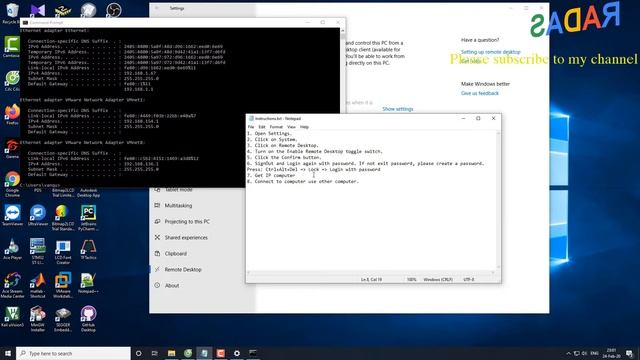Screen dimensions: 640x360
Task: Launch Coc Coc browser desktop shortcut
Action: pos(12,80)
